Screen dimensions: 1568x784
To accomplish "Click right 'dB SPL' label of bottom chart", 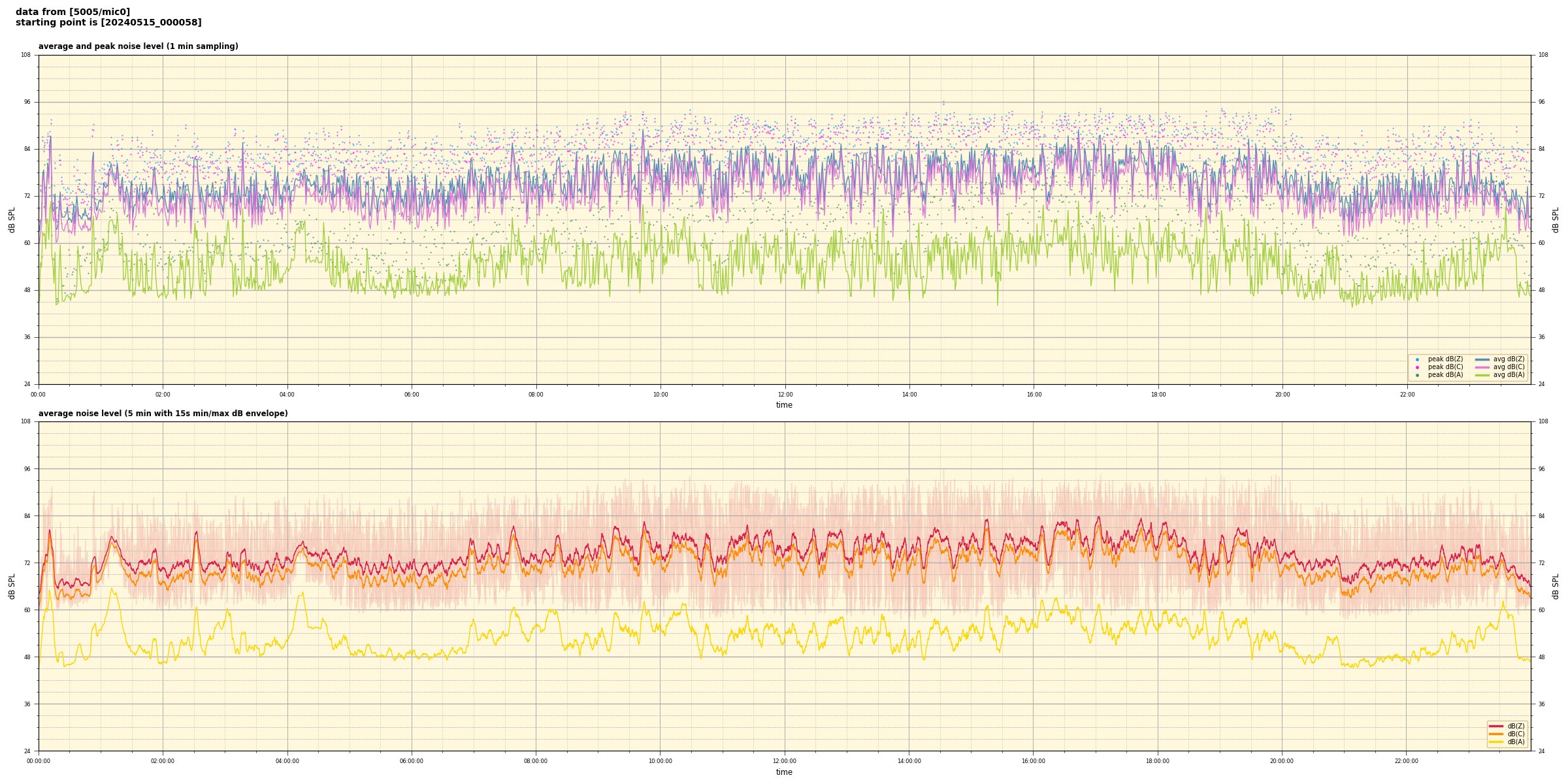I will pos(1556,586).
